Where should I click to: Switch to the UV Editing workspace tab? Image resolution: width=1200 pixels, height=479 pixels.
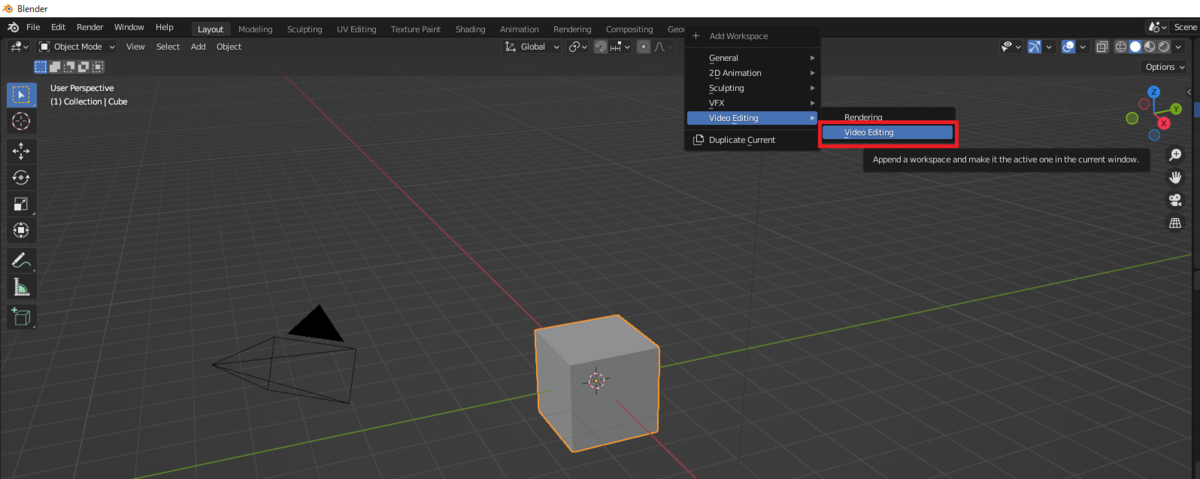356,29
